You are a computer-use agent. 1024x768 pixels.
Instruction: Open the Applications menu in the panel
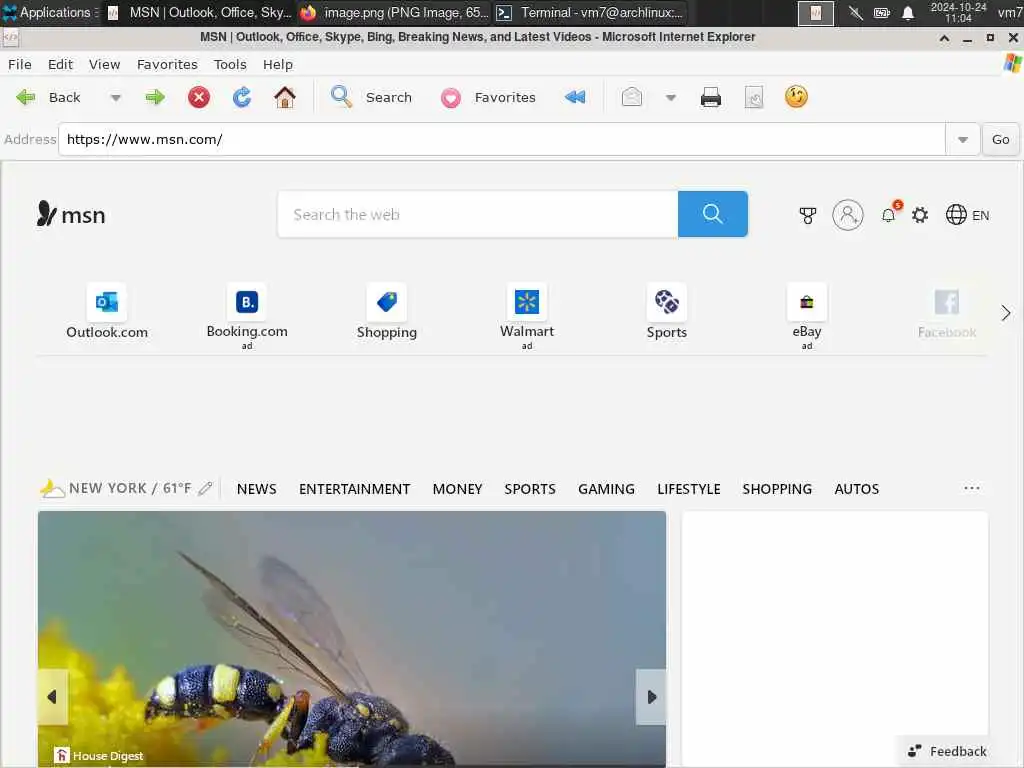pyautogui.click(x=49, y=12)
